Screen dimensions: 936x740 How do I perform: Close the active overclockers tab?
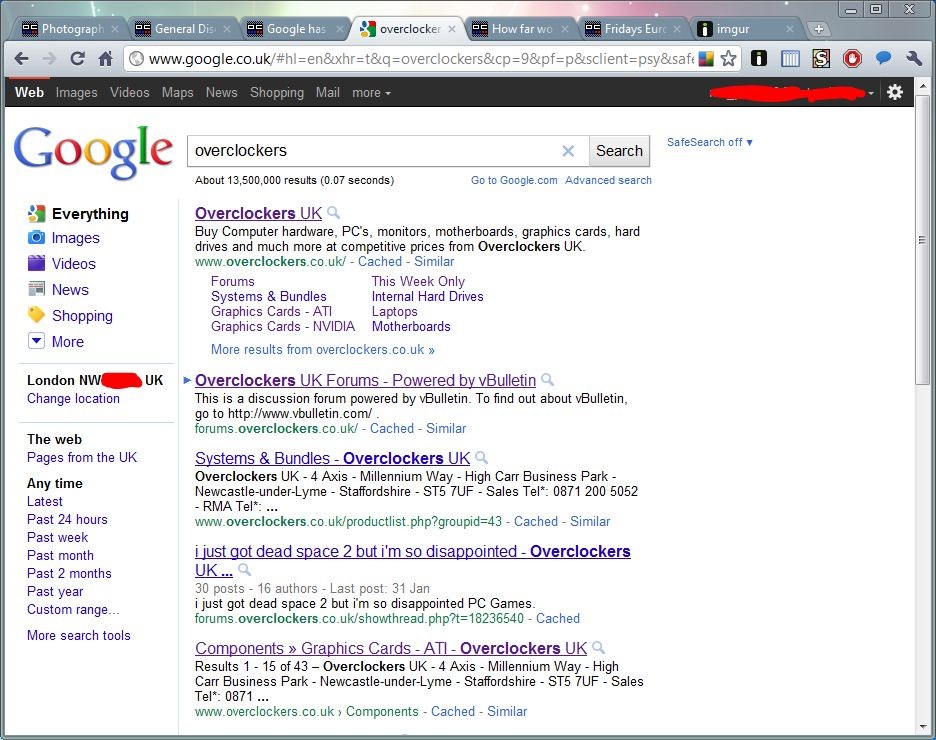[452, 29]
